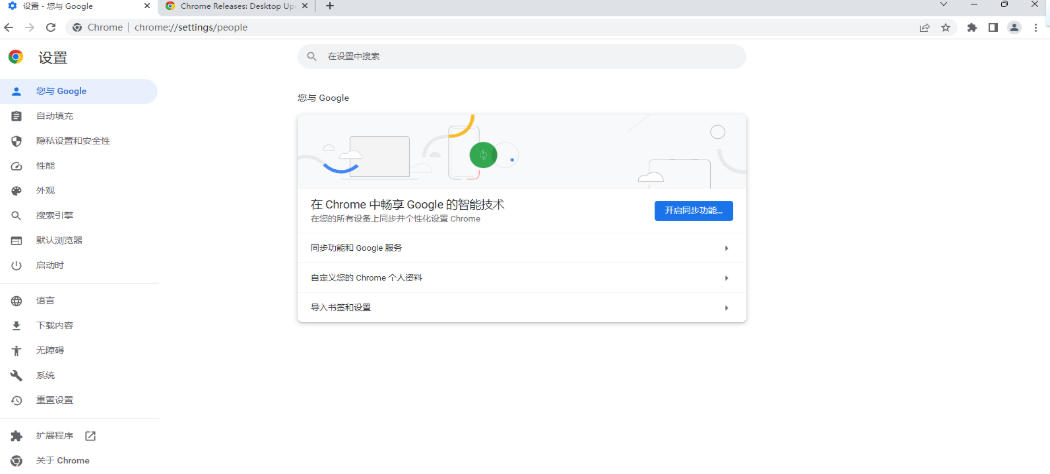Close the Chrome Releases tab
Image resolution: width=1050 pixels, height=474 pixels.
[x=305, y=6]
